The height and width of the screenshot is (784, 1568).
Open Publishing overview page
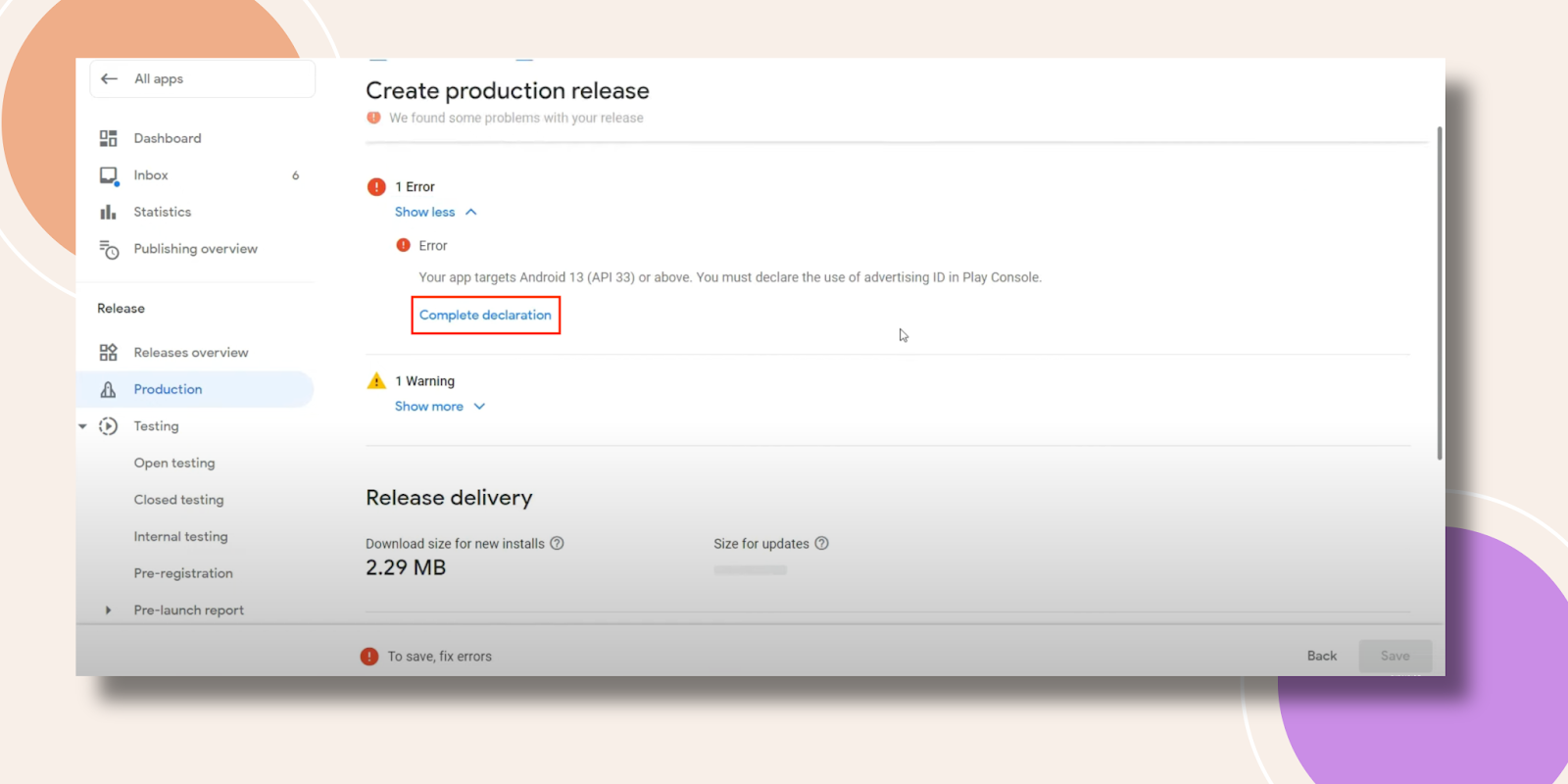(x=196, y=249)
